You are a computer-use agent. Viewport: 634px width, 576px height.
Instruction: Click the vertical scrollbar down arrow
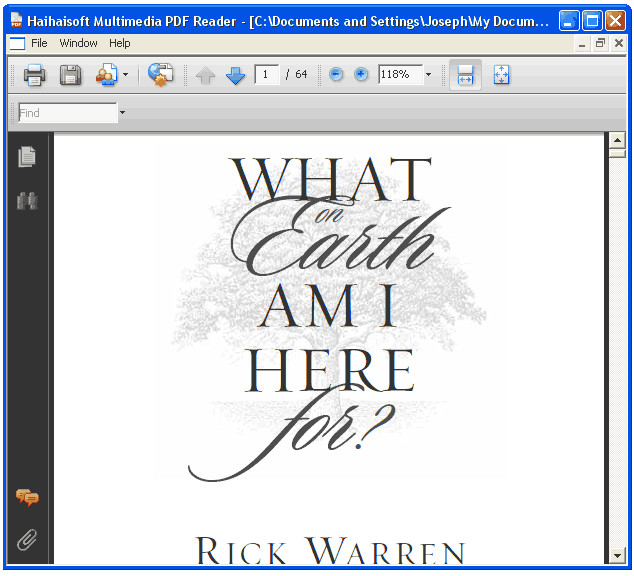click(x=617, y=556)
